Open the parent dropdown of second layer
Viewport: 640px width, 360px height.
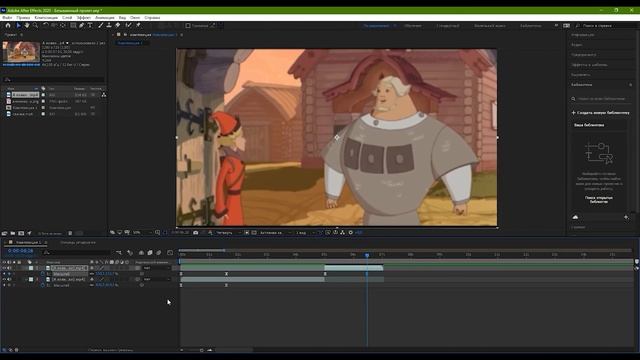(156, 280)
